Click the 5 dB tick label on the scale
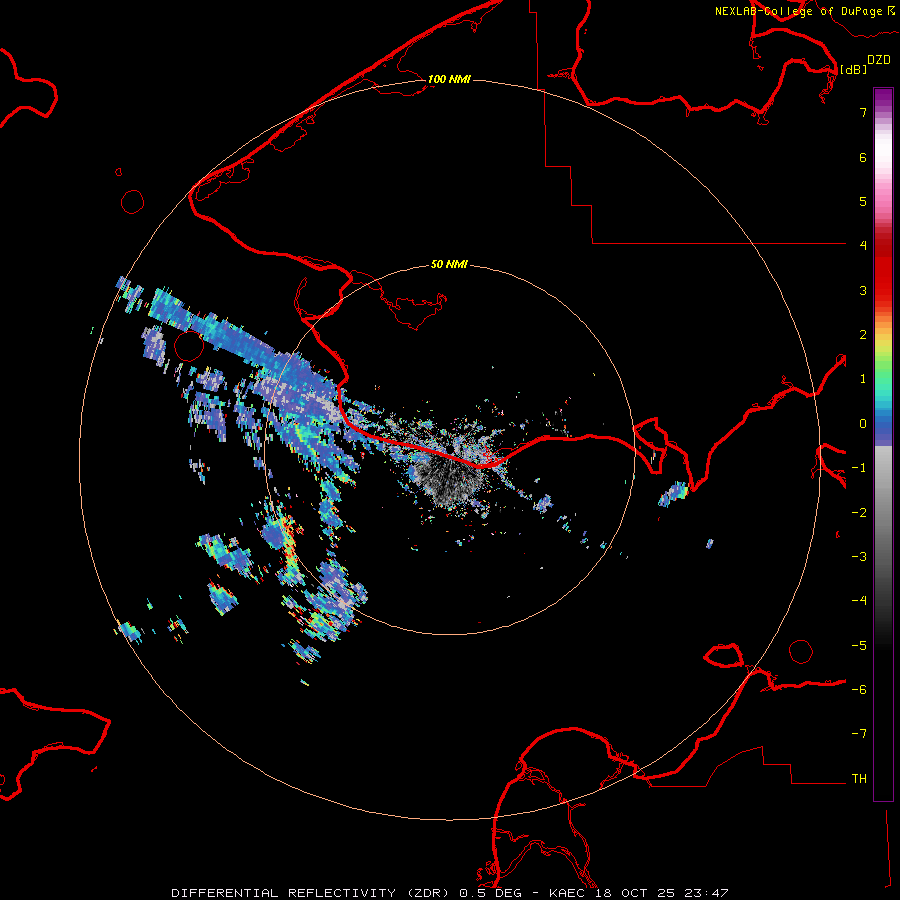900x900 pixels. 863,201
